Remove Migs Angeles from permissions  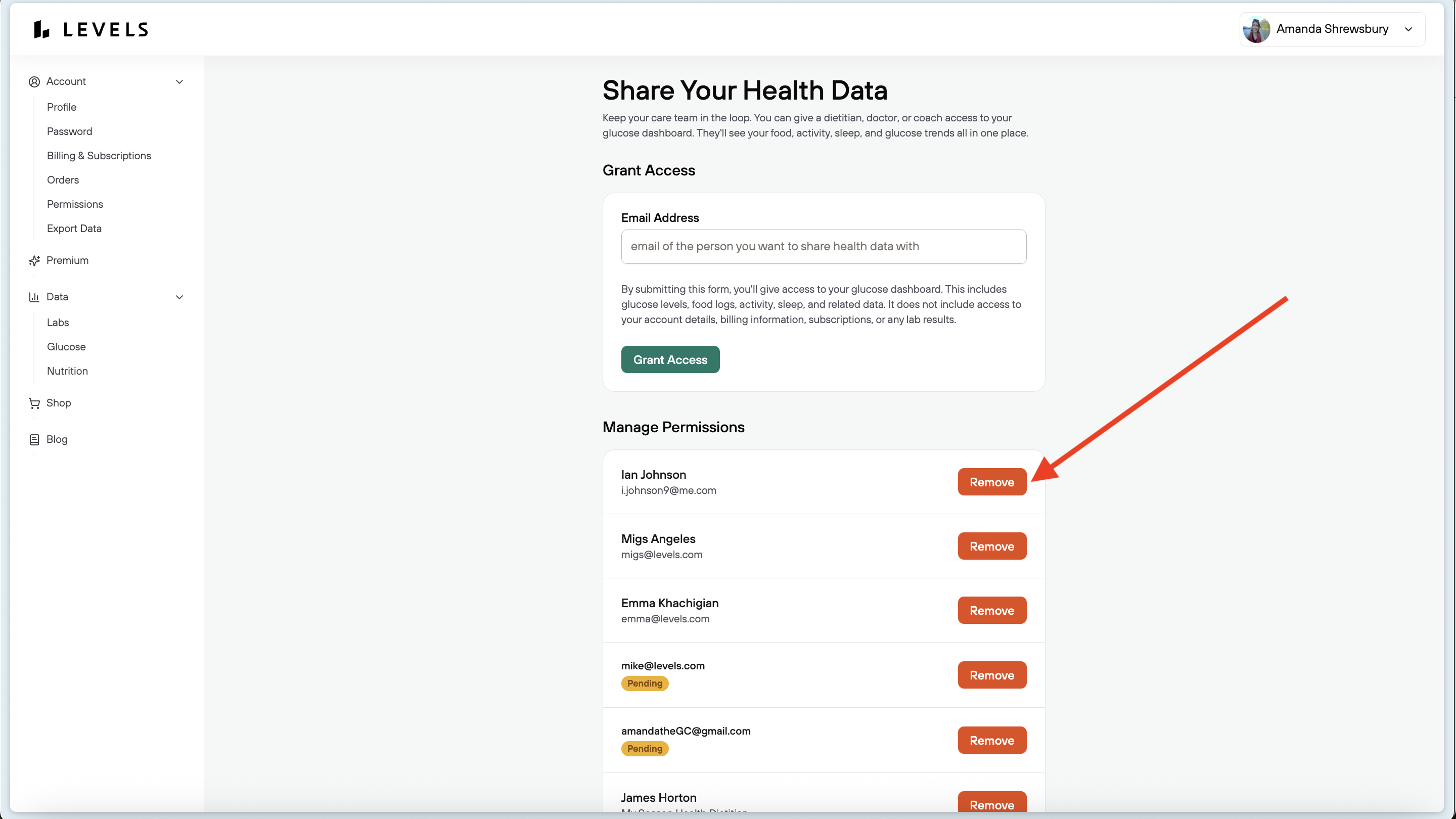pos(992,546)
